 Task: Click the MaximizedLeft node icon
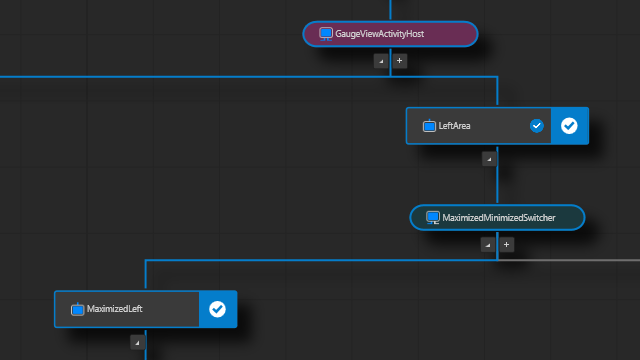pyautogui.click(x=77, y=309)
